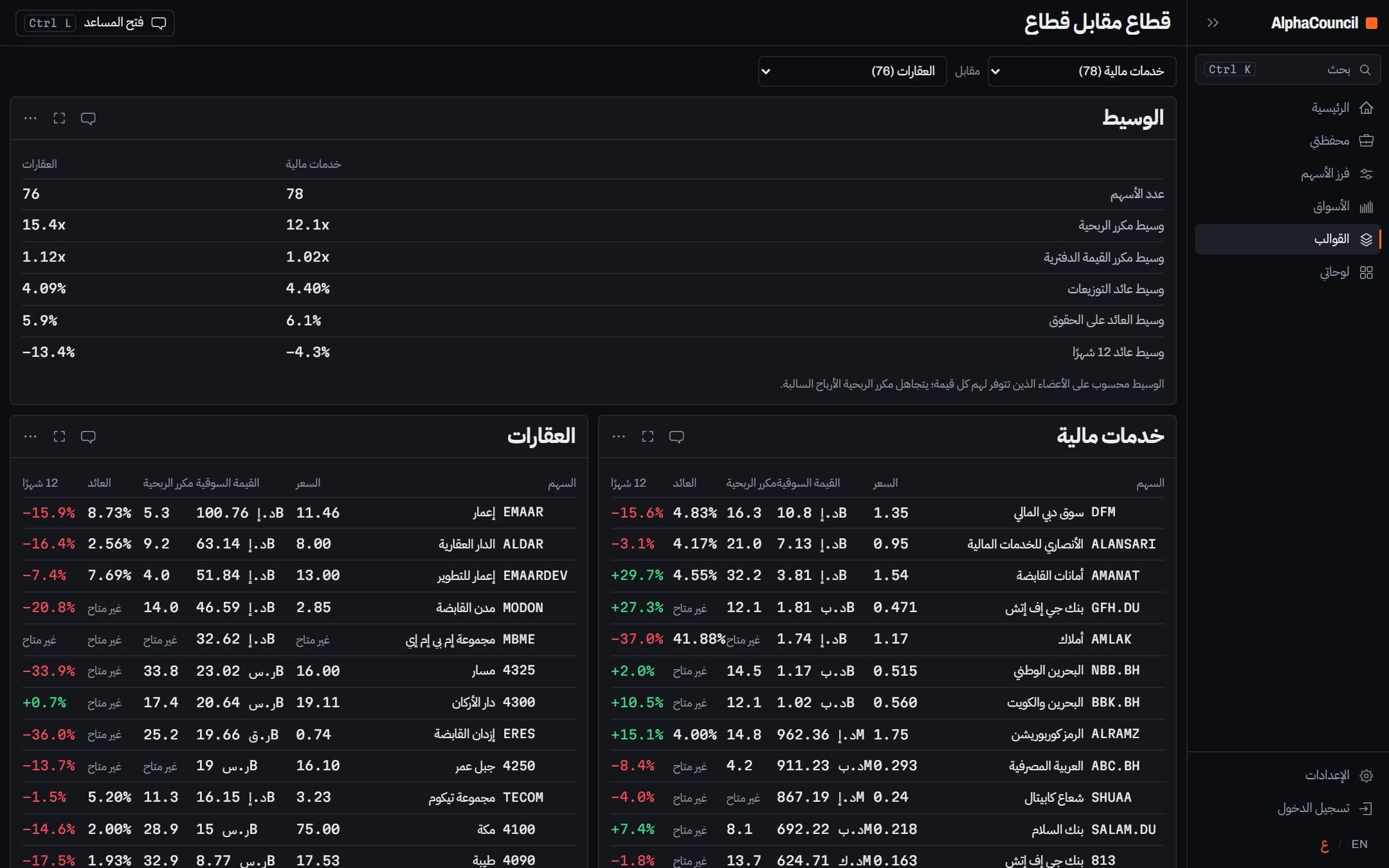Click ALRAMZ stock ticker
This screenshot has height=868, width=1389.
1115,734
